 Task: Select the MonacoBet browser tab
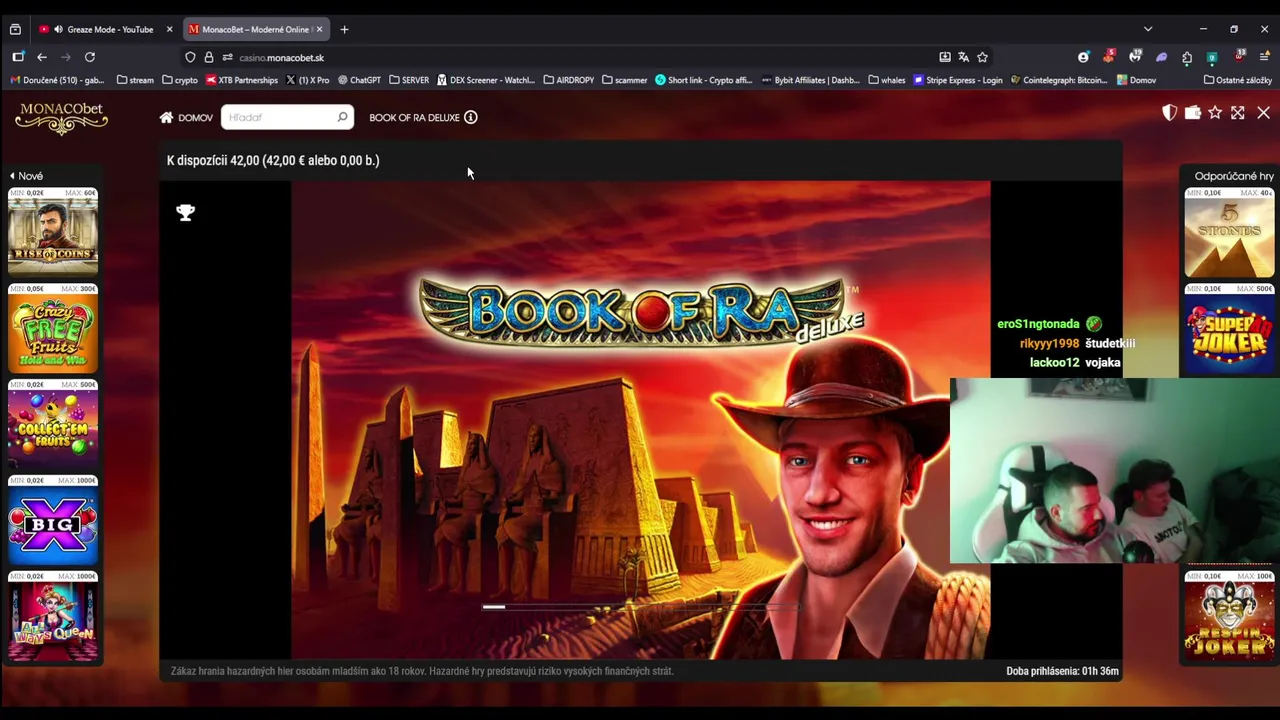point(255,29)
